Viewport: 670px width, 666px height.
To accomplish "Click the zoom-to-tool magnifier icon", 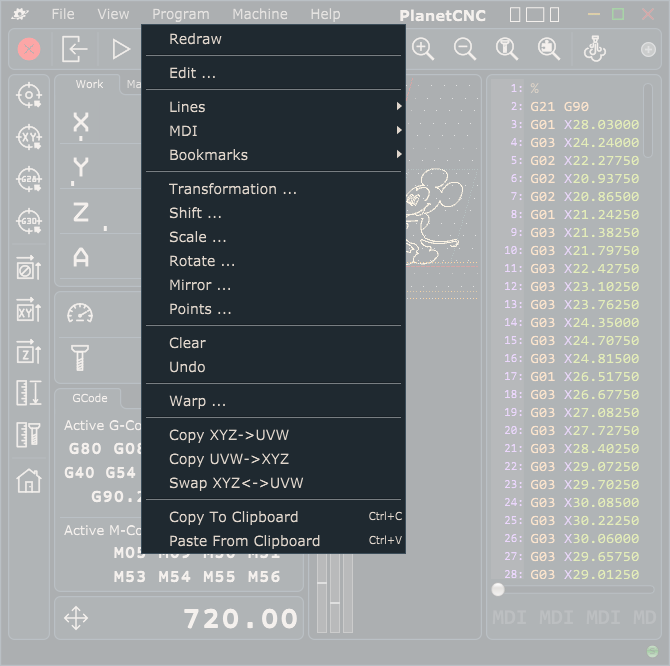I will 507,49.
